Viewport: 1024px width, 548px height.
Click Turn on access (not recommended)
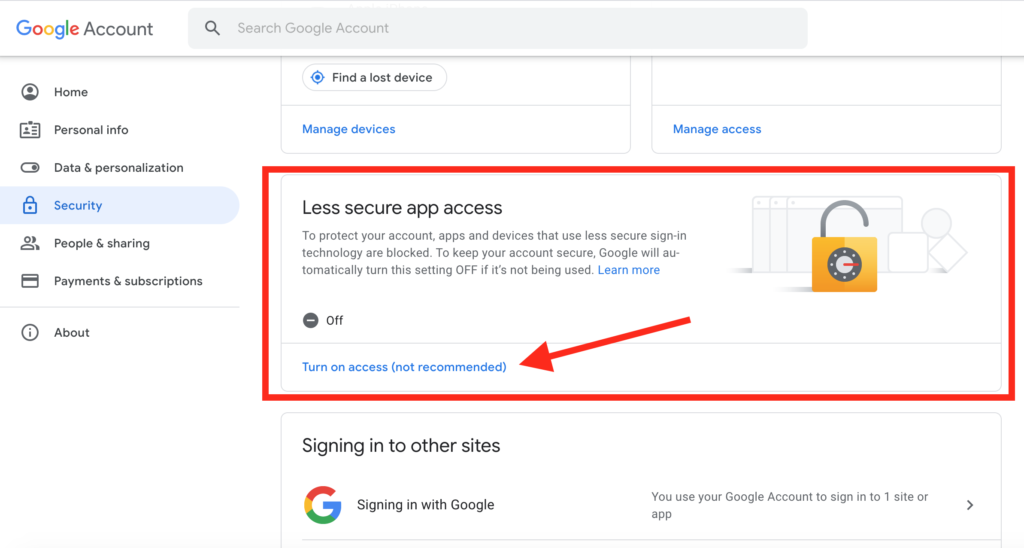tap(404, 367)
